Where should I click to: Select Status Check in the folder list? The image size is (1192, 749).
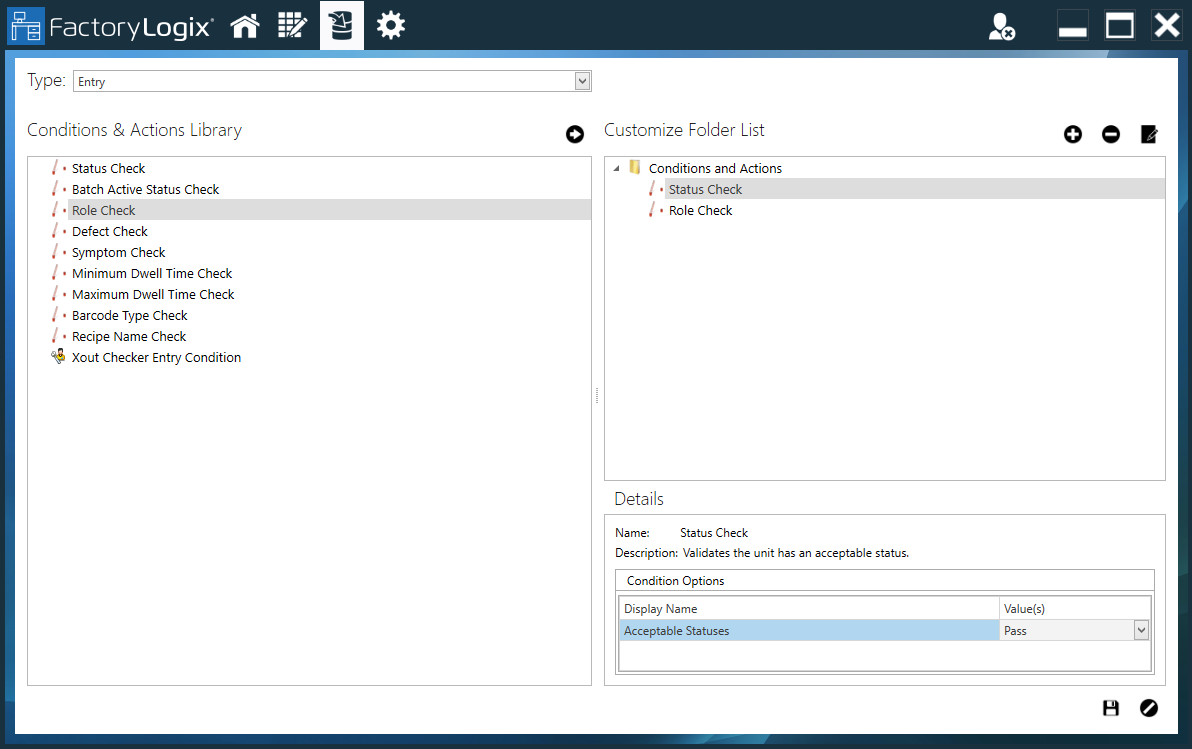705,189
